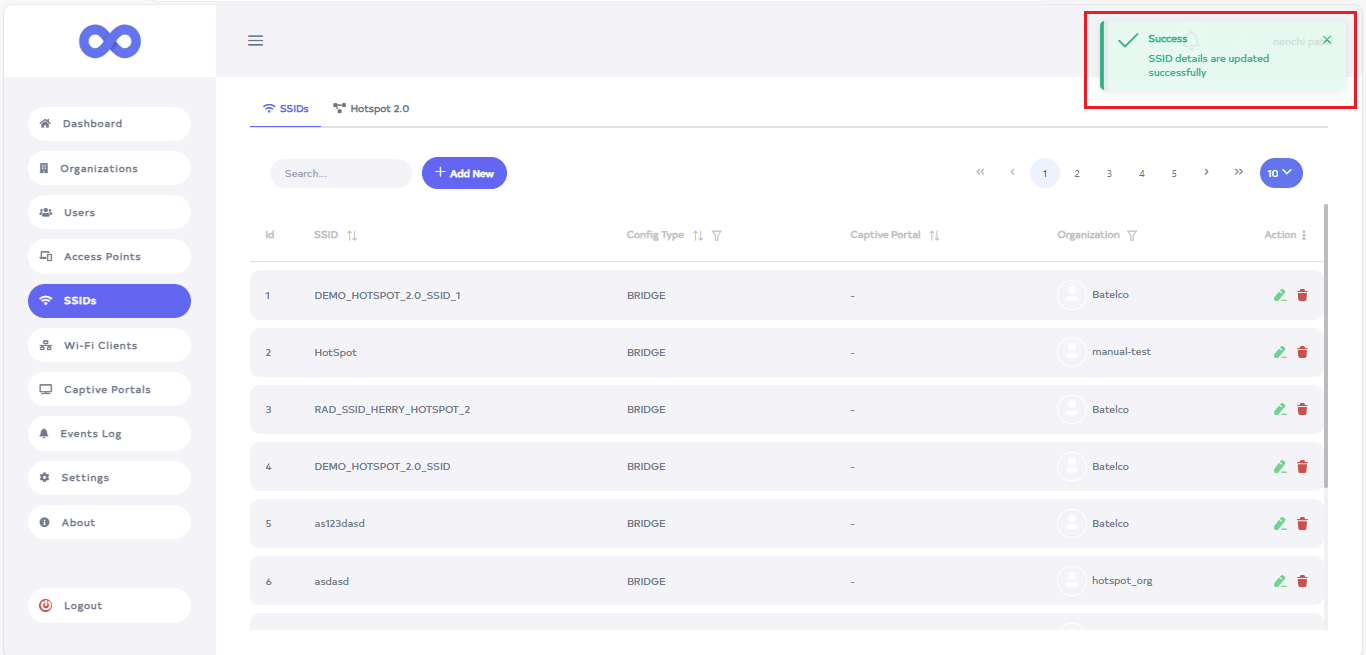
Task: Open the Config Type filter icon
Action: tap(717, 236)
